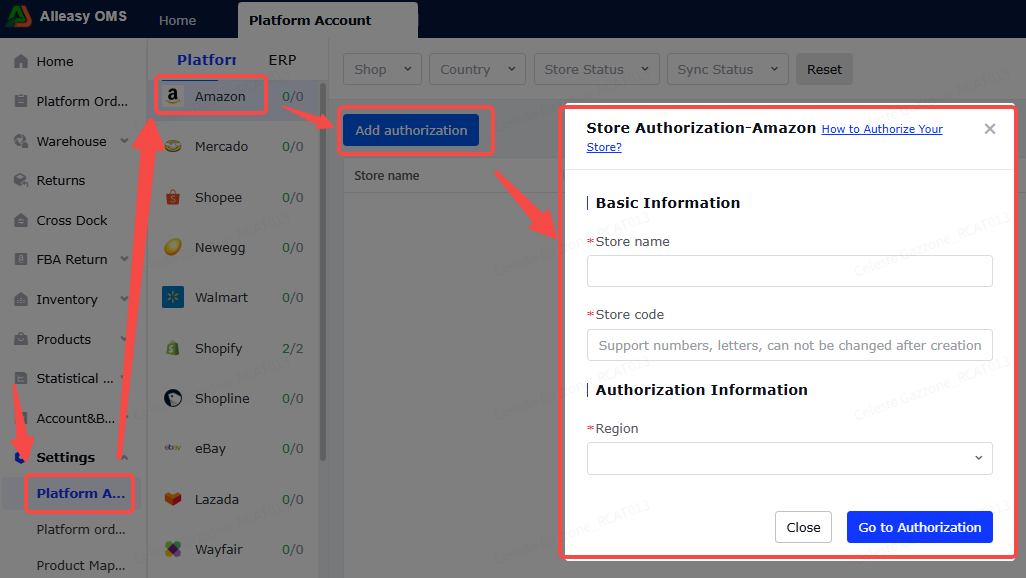Close the Store Authorization dialog with X
This screenshot has height=578, width=1026.
tap(990, 129)
